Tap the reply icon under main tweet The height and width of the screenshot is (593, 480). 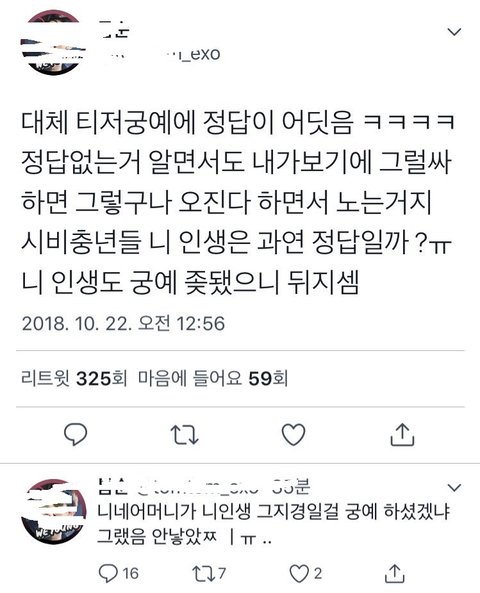point(76,434)
